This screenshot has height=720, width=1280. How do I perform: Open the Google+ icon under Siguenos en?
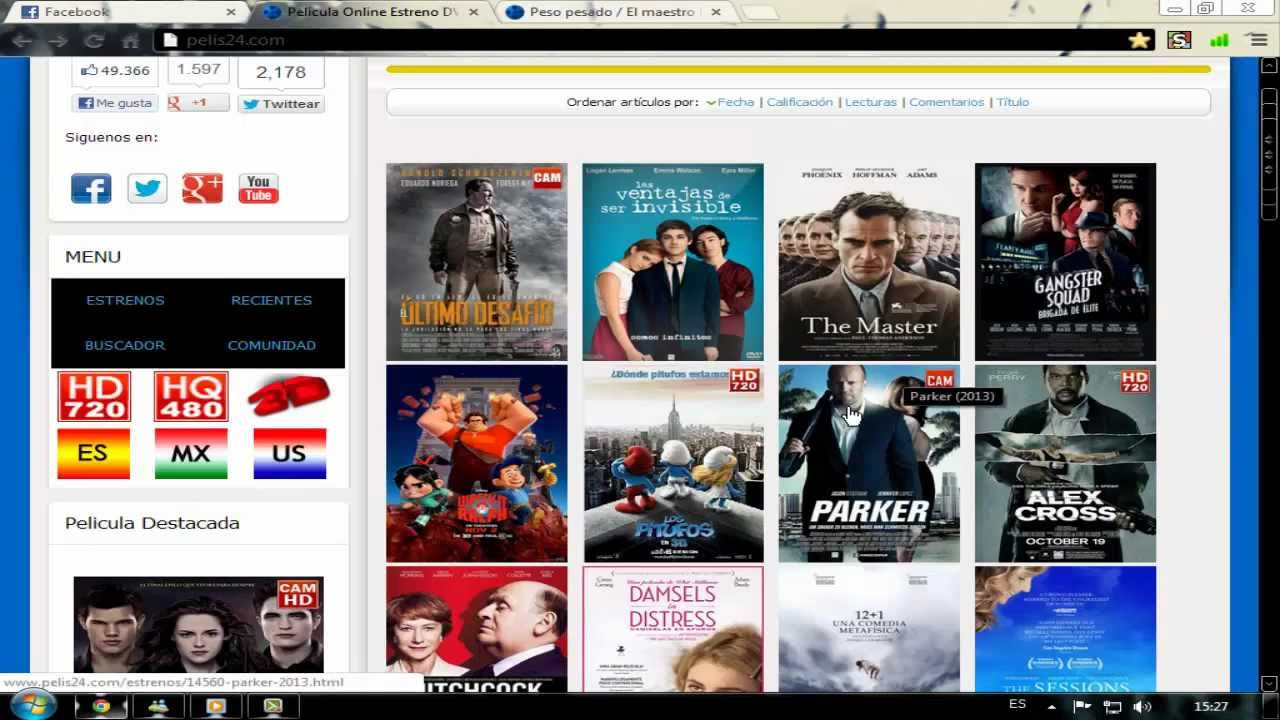(x=202, y=188)
